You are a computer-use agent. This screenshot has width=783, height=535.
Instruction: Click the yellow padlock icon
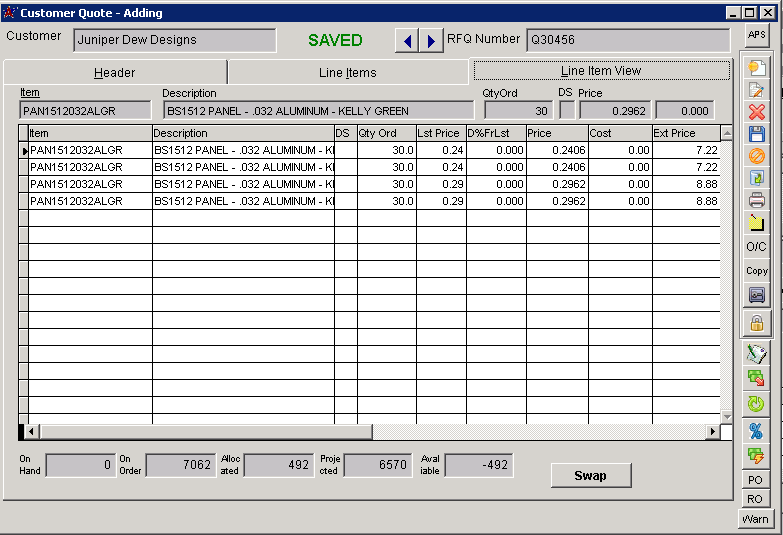[756, 323]
